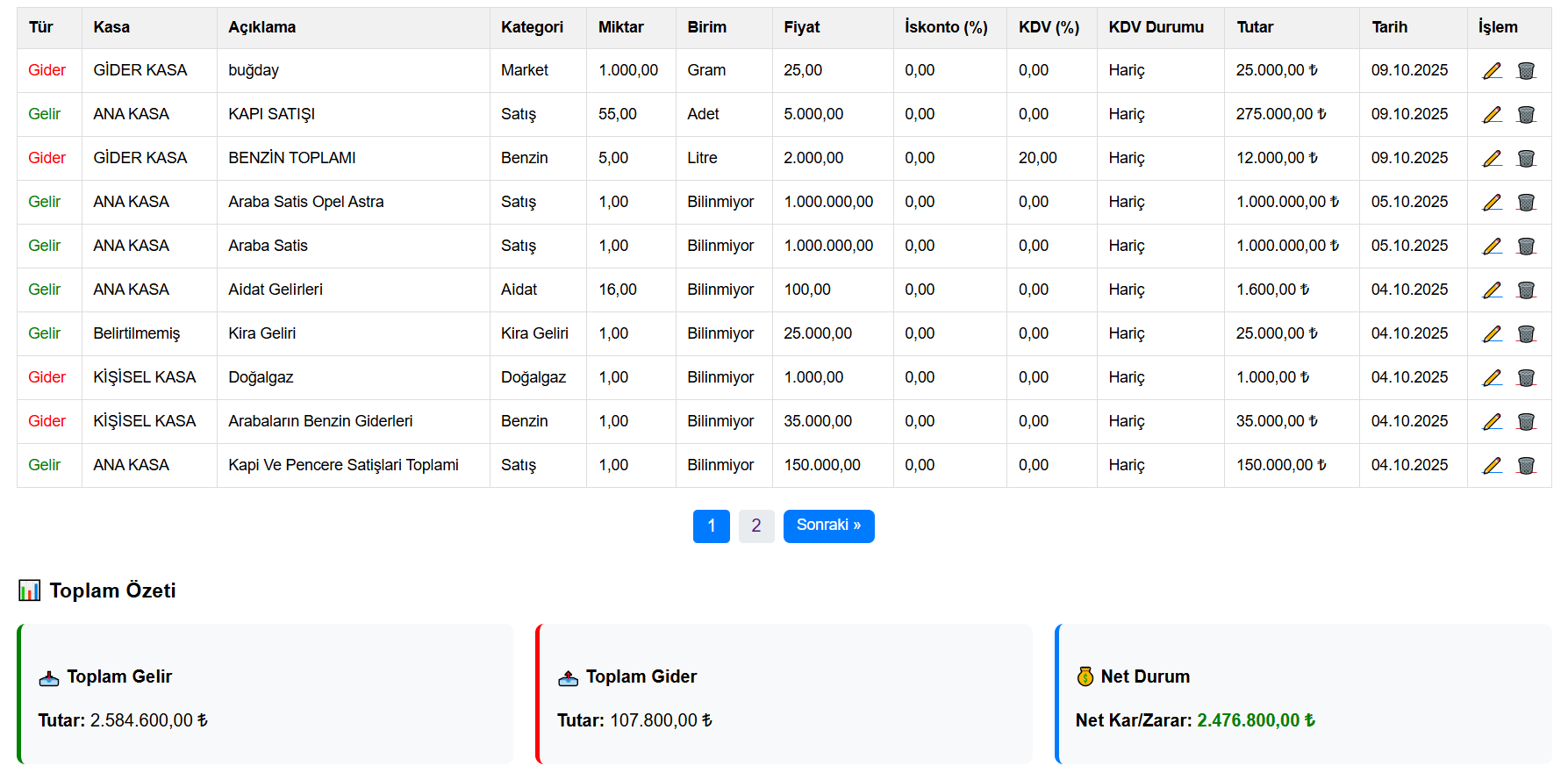Select the Kategori column header
1568x780 pixels.
pos(532,27)
